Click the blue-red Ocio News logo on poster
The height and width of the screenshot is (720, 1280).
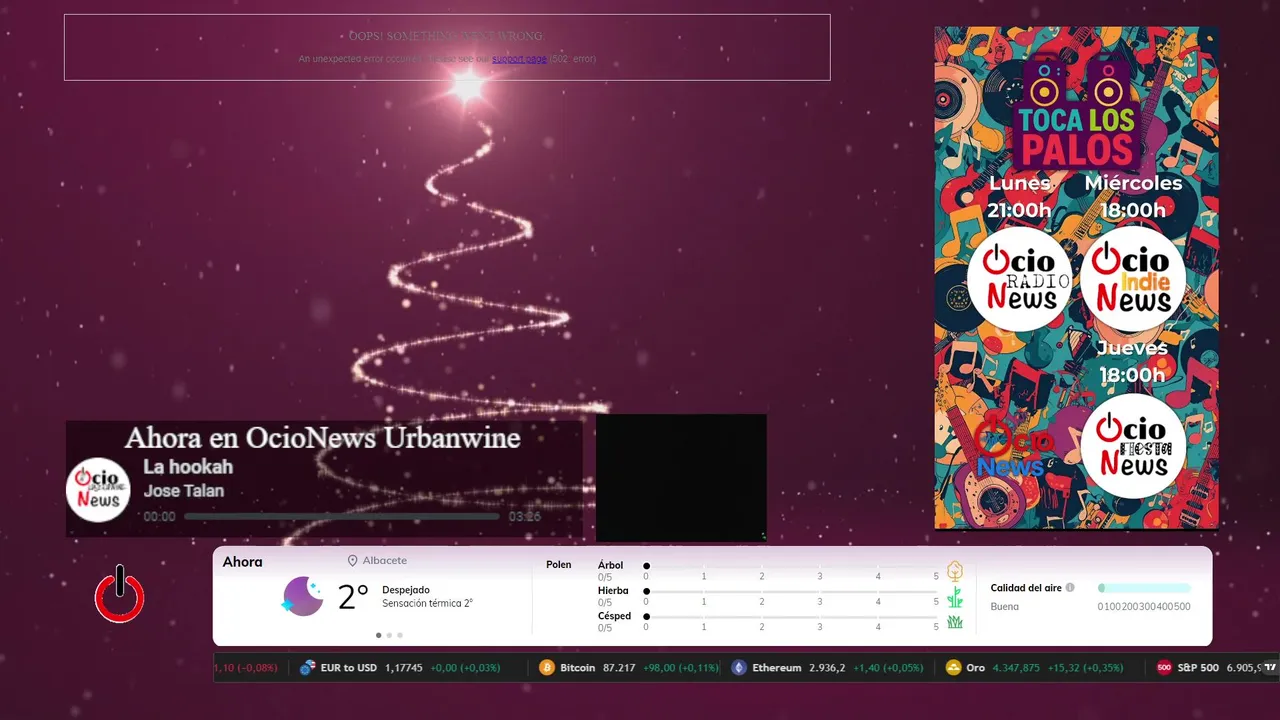click(1013, 448)
